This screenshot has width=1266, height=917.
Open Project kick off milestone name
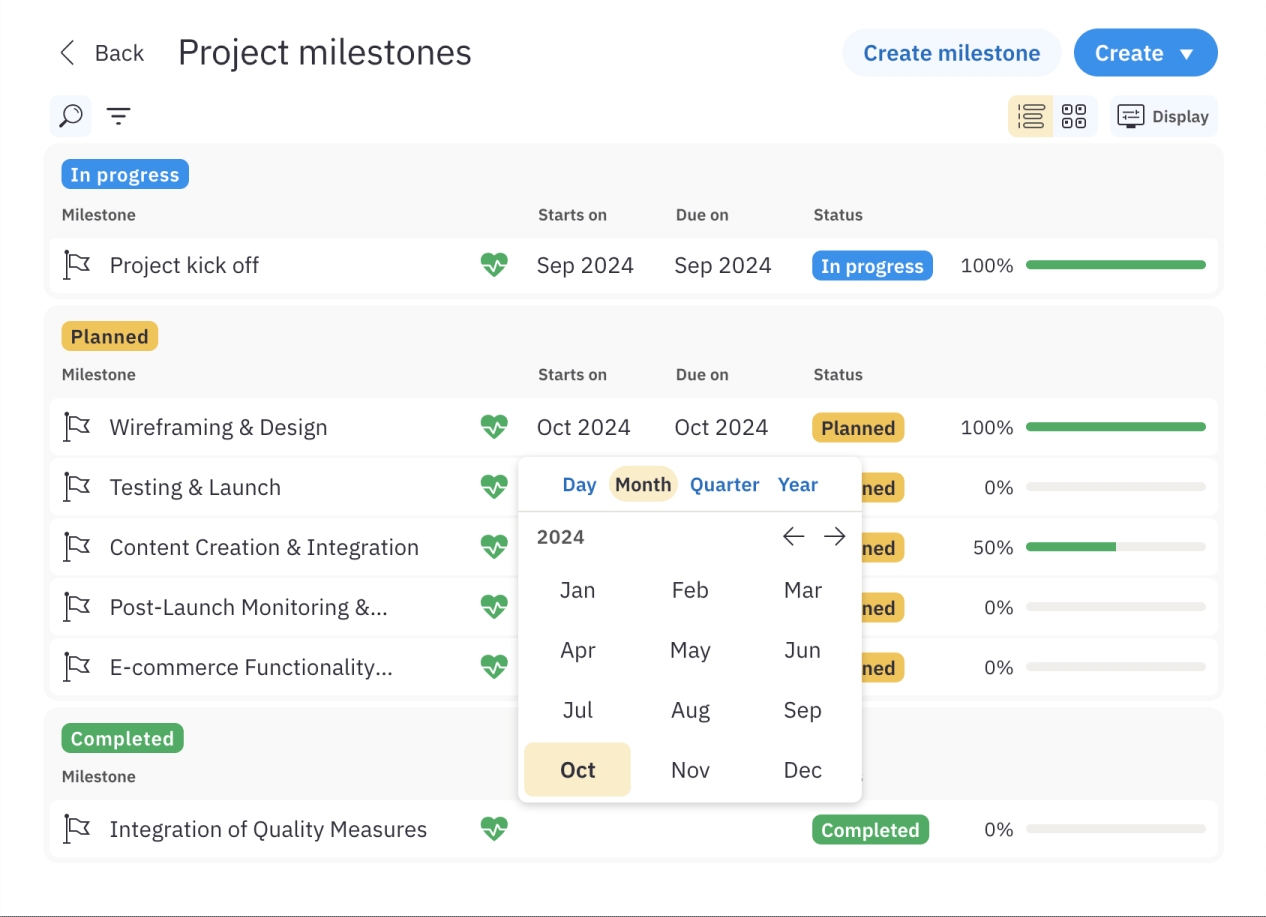point(184,265)
